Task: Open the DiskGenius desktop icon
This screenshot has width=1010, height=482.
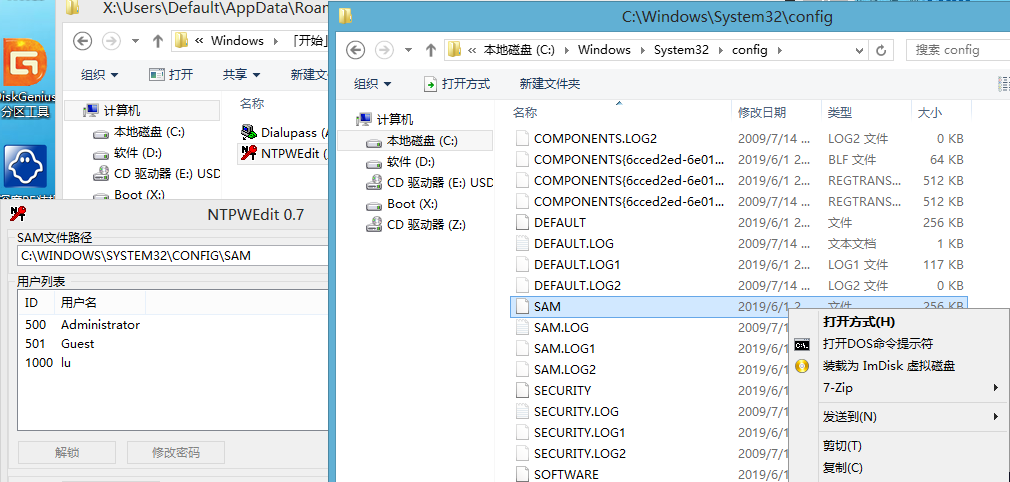Action: (26, 79)
